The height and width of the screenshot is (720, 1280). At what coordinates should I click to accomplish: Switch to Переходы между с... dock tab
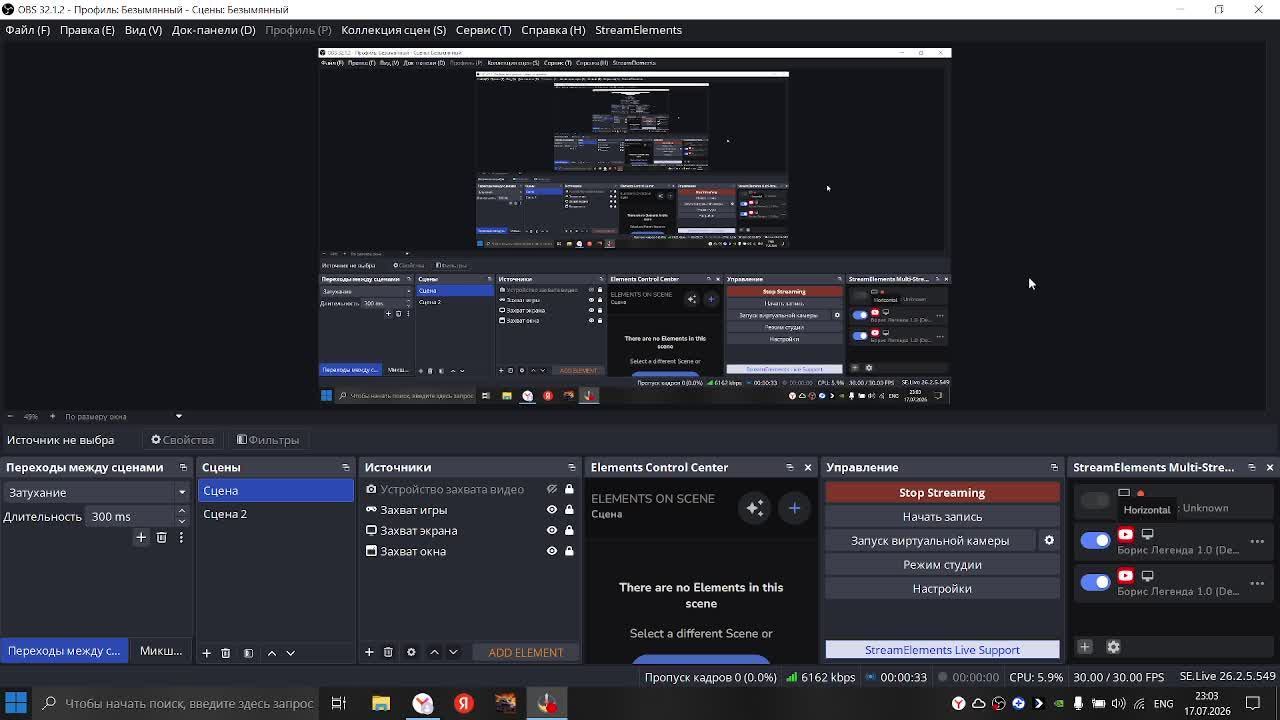(64, 651)
